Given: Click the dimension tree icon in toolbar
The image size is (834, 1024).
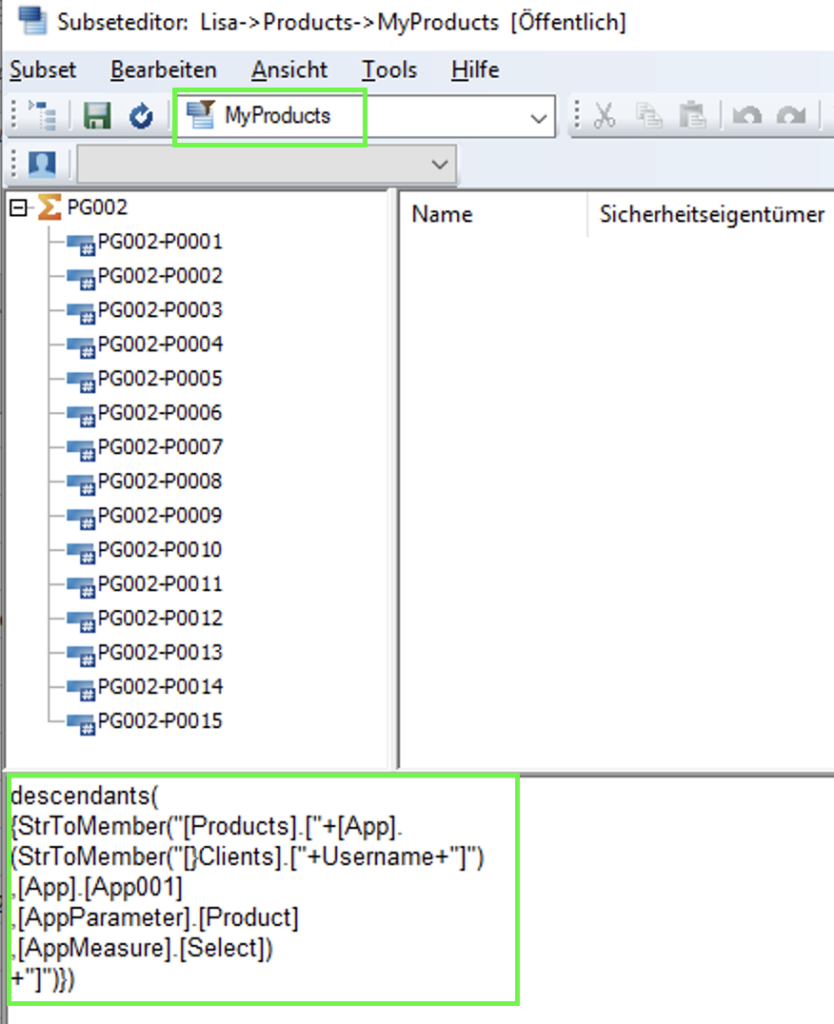Looking at the screenshot, I should (x=43, y=116).
